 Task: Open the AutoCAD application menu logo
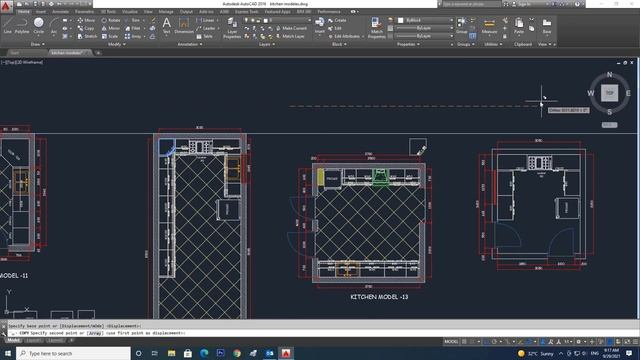click(x=6, y=6)
